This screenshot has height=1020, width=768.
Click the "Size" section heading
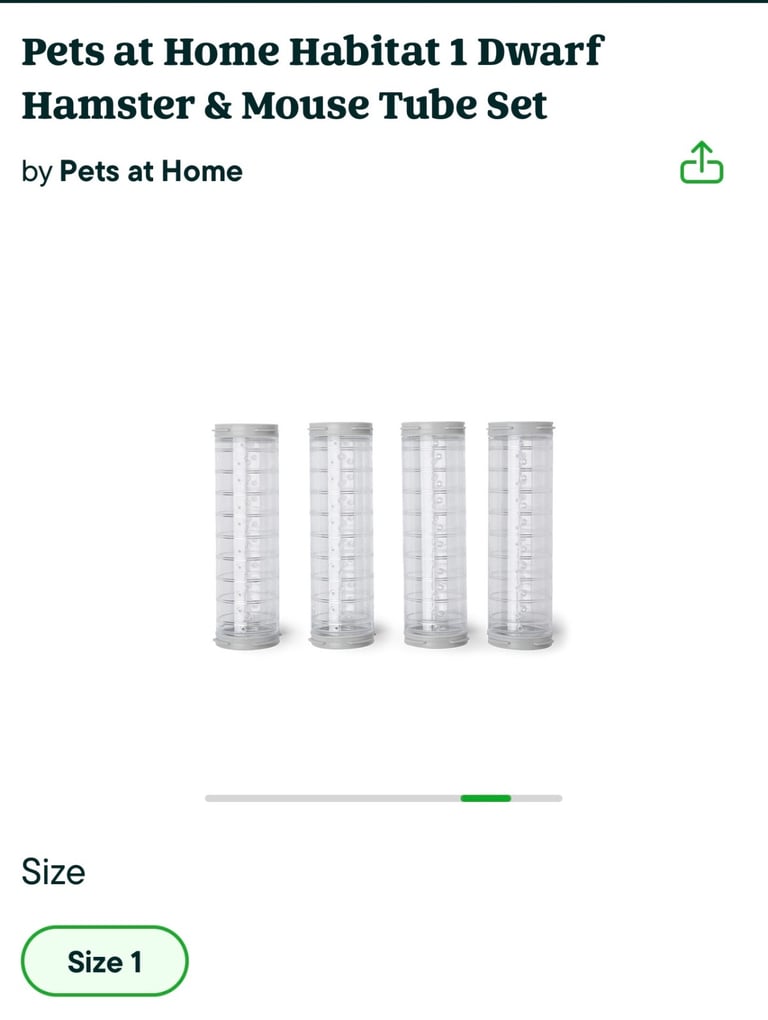53,872
